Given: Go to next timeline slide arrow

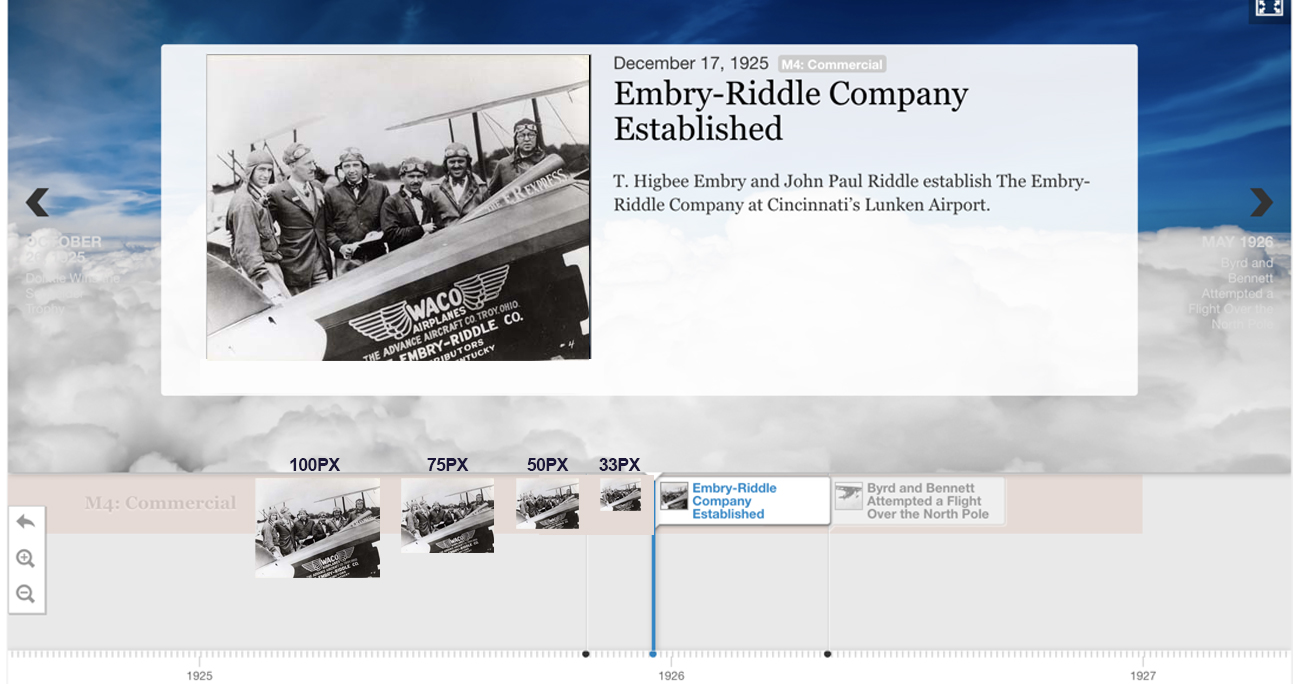Looking at the screenshot, I should pos(1261,203).
